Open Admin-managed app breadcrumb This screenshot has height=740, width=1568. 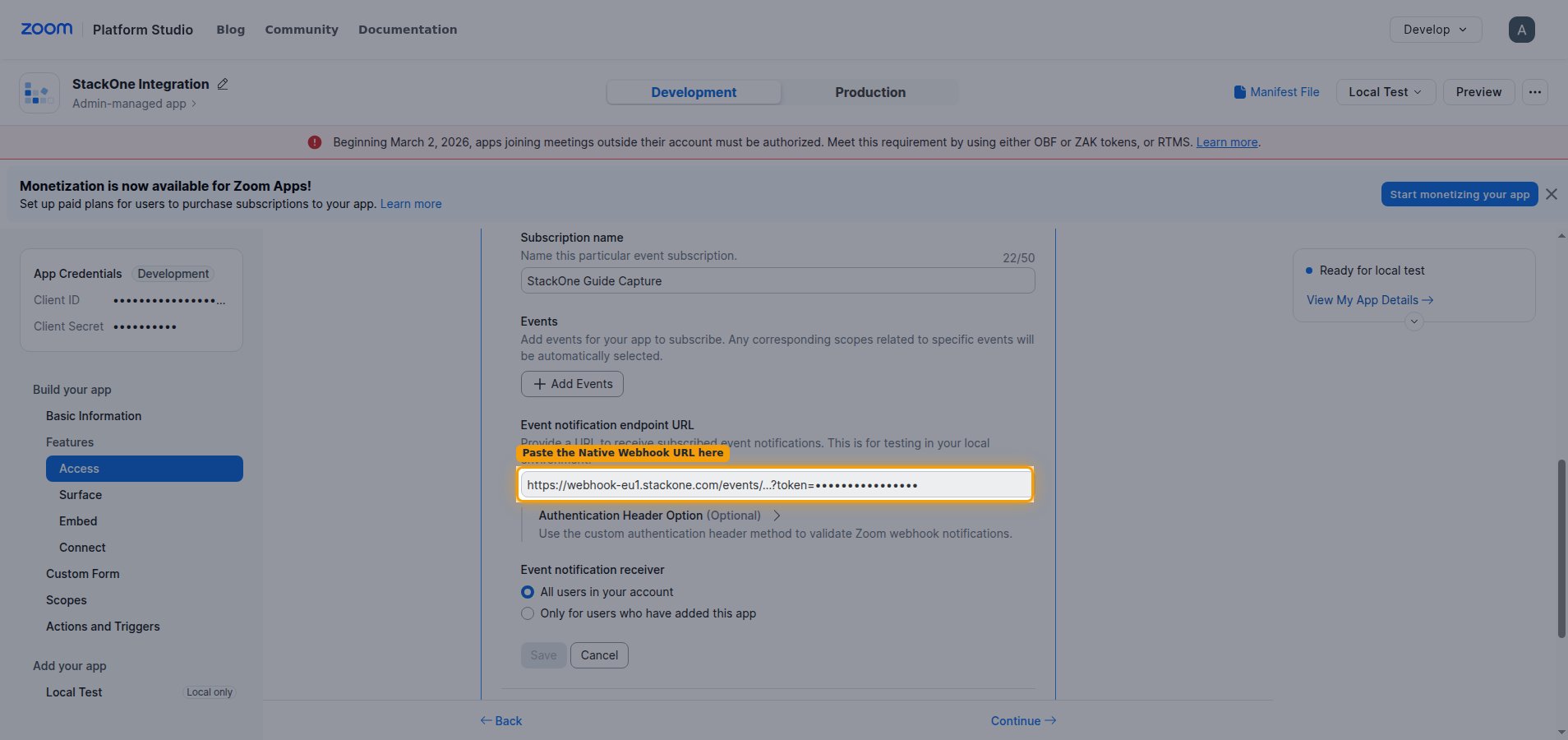(134, 104)
